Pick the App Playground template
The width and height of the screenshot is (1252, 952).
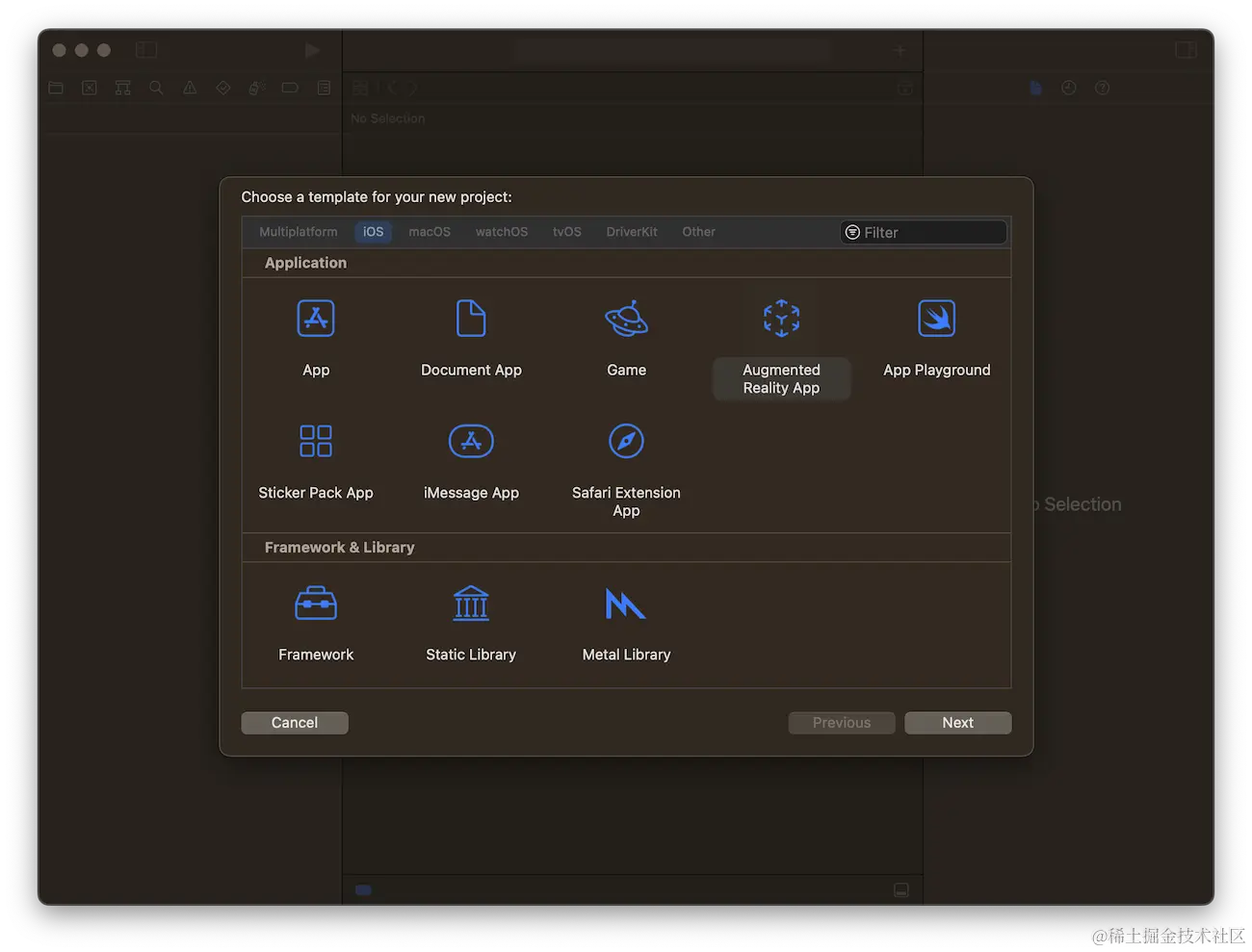[936, 339]
